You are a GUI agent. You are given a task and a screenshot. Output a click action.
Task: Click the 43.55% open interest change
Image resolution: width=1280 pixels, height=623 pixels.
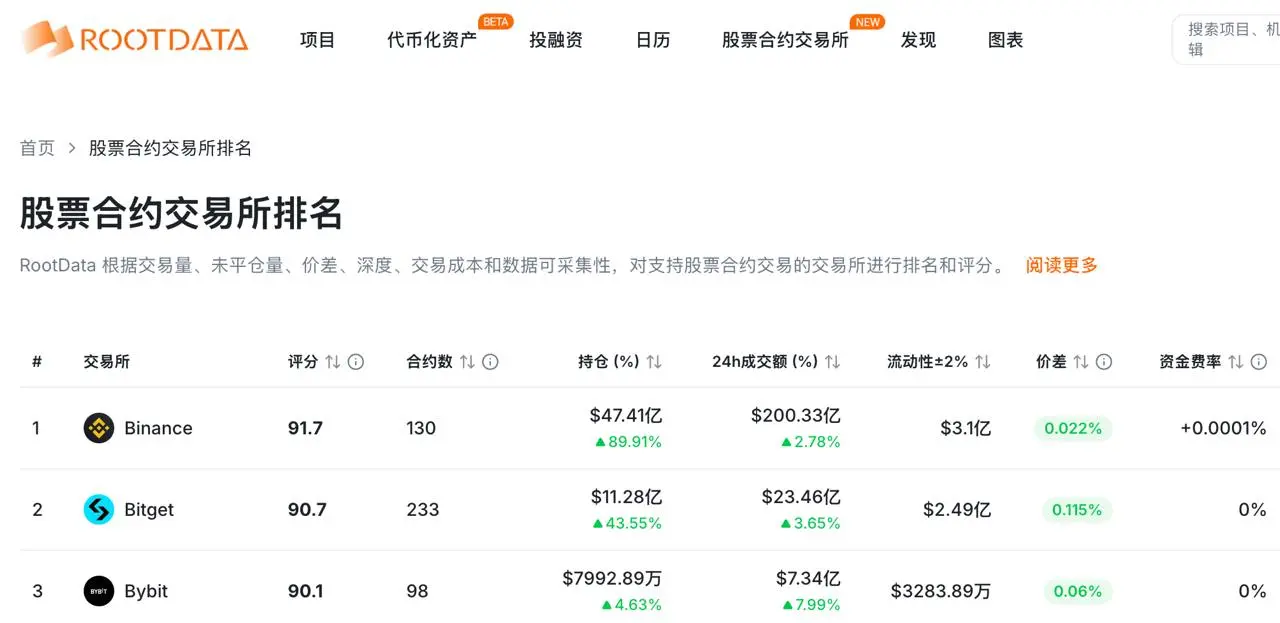point(628,523)
